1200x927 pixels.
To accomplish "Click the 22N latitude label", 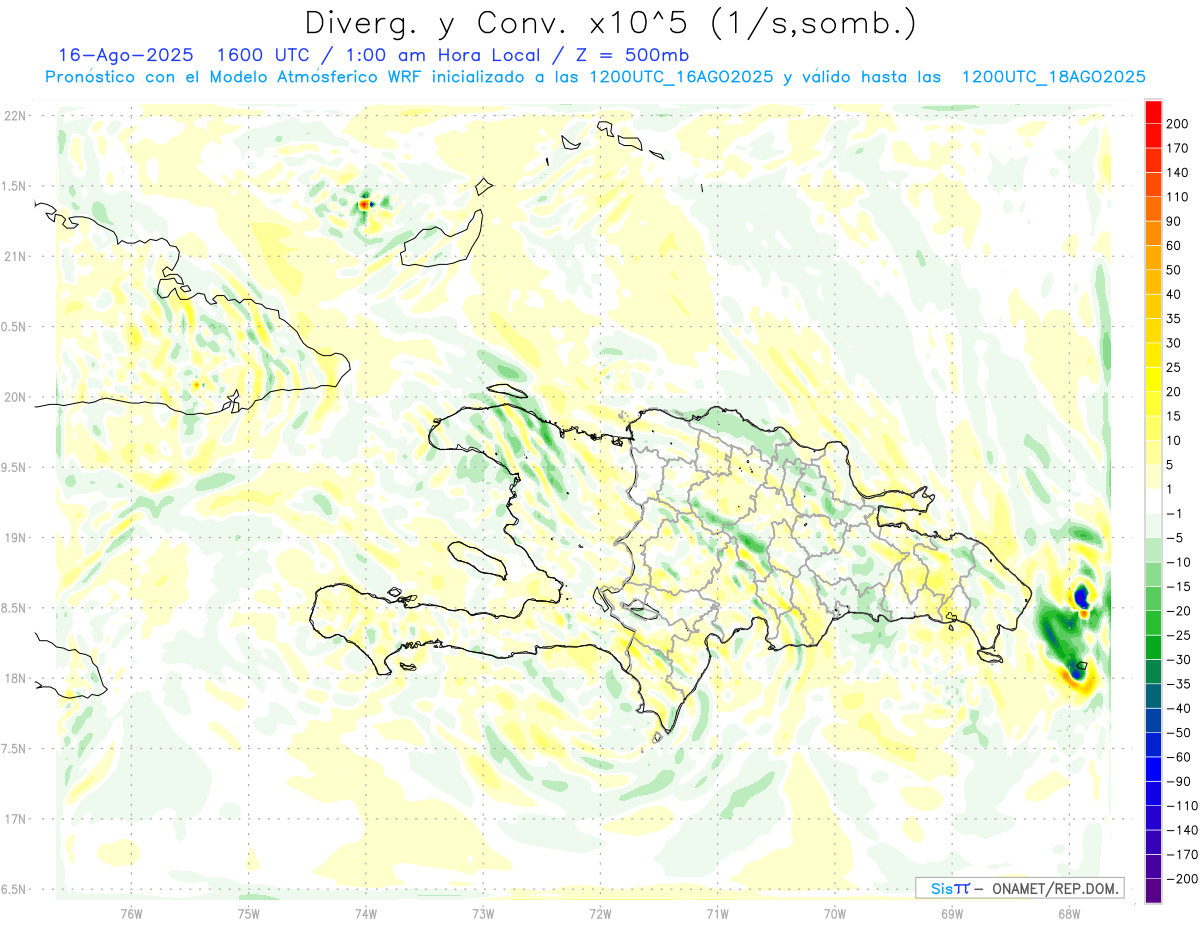I will click(17, 115).
